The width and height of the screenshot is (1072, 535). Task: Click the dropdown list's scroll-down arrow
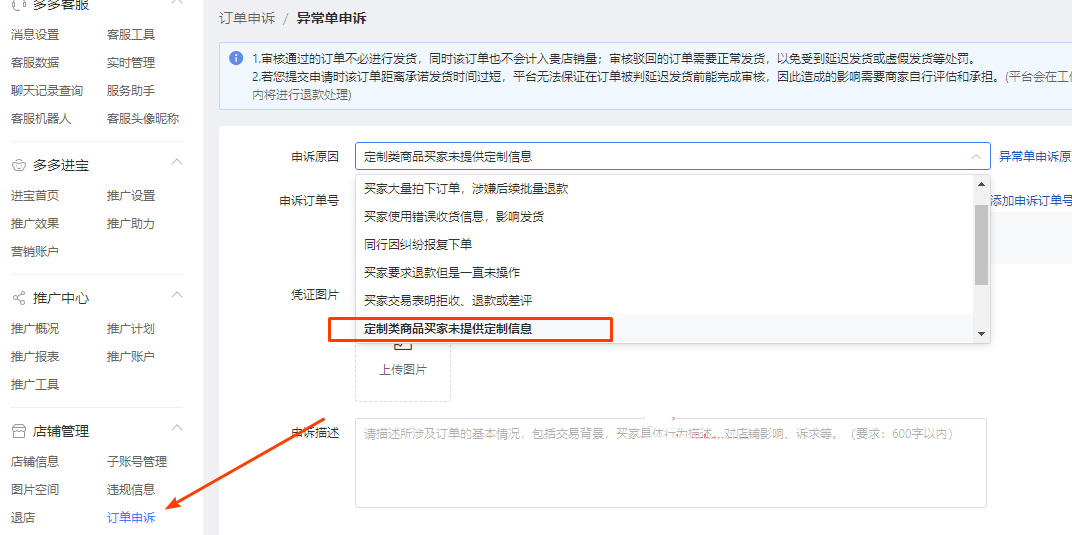(981, 334)
